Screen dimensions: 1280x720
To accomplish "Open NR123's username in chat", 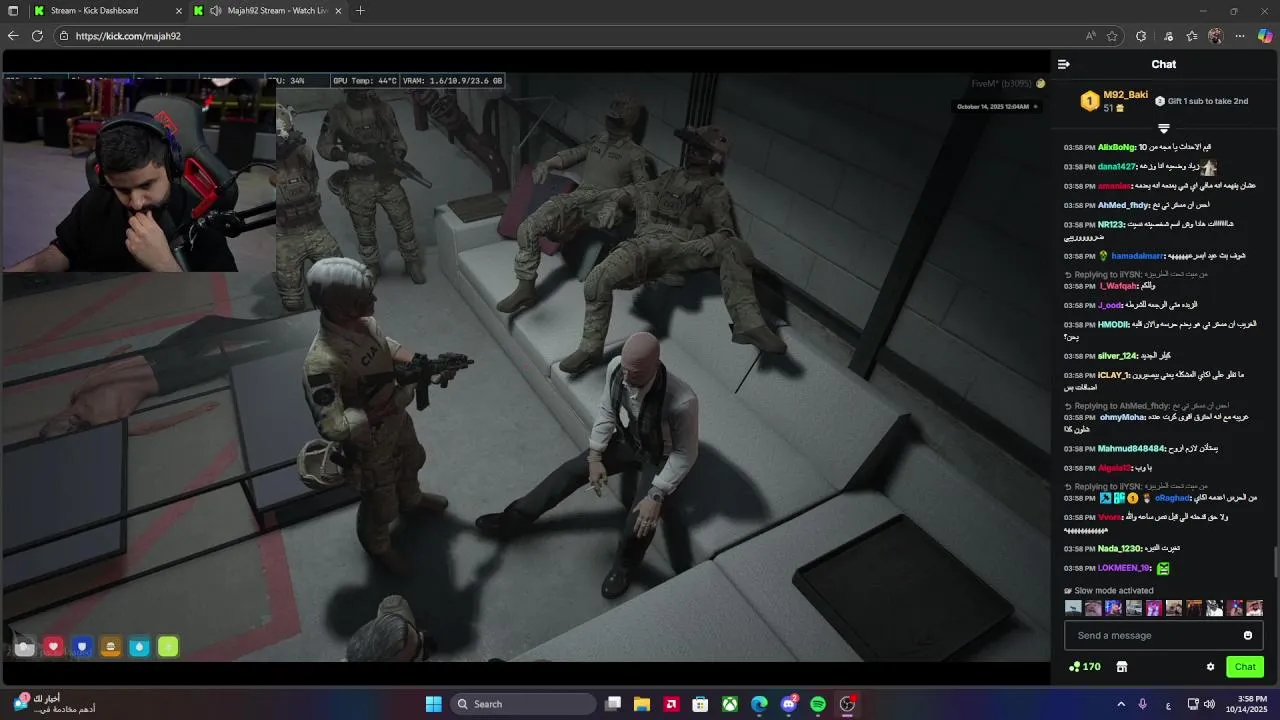I will point(1111,225).
